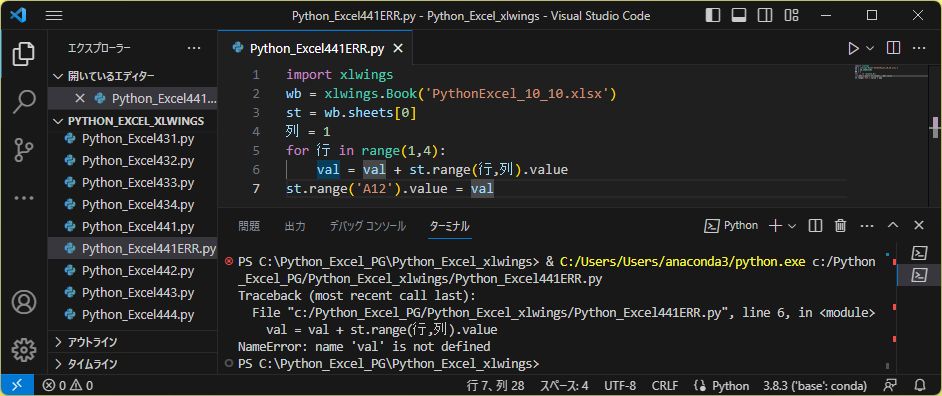Open Python_Excel431.py in explorer
Screen dimensions: 942x396
pos(133,139)
